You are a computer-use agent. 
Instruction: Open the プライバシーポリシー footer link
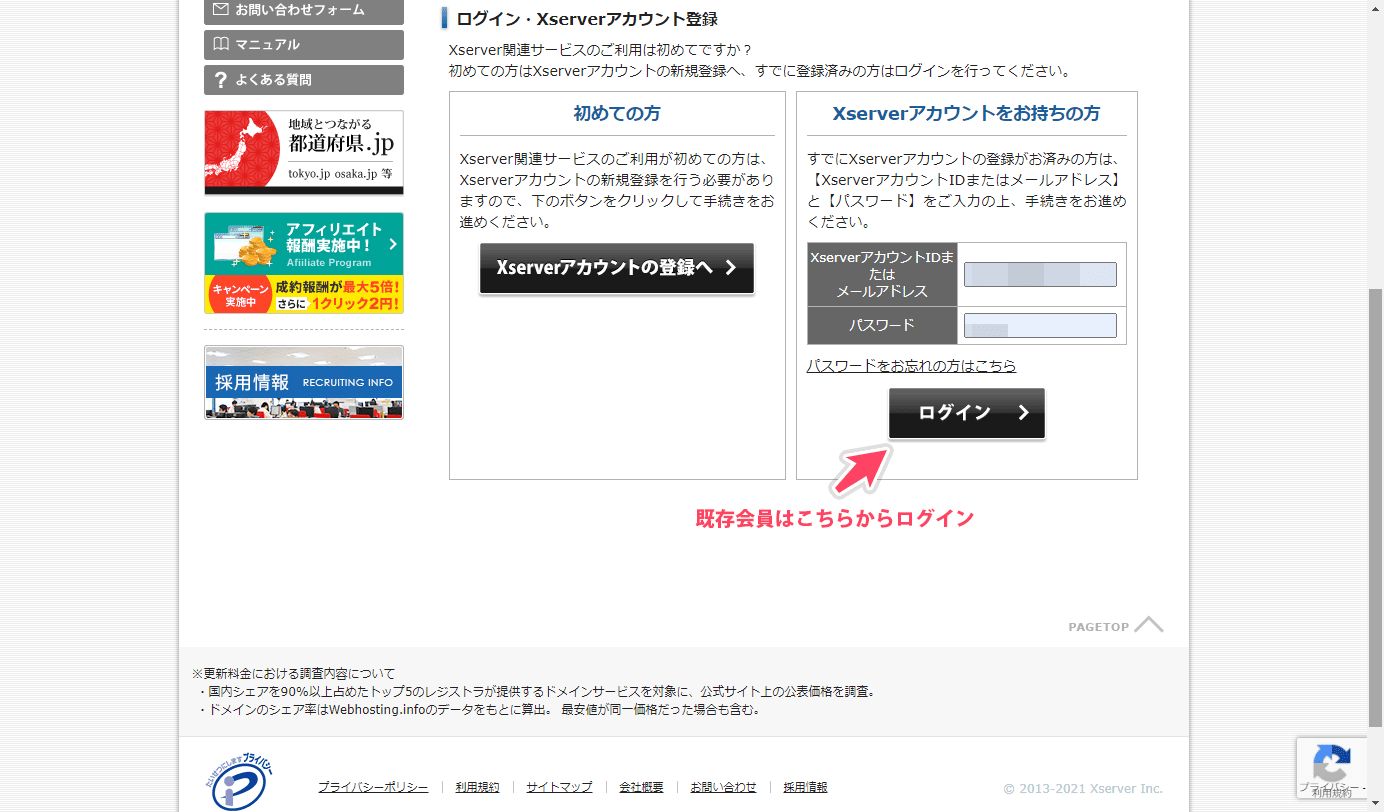(x=373, y=787)
